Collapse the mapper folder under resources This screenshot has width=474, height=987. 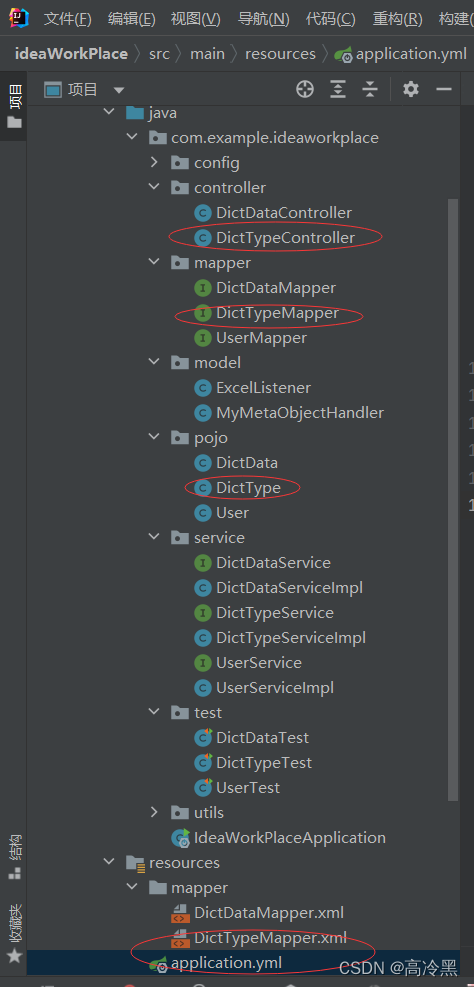point(132,888)
